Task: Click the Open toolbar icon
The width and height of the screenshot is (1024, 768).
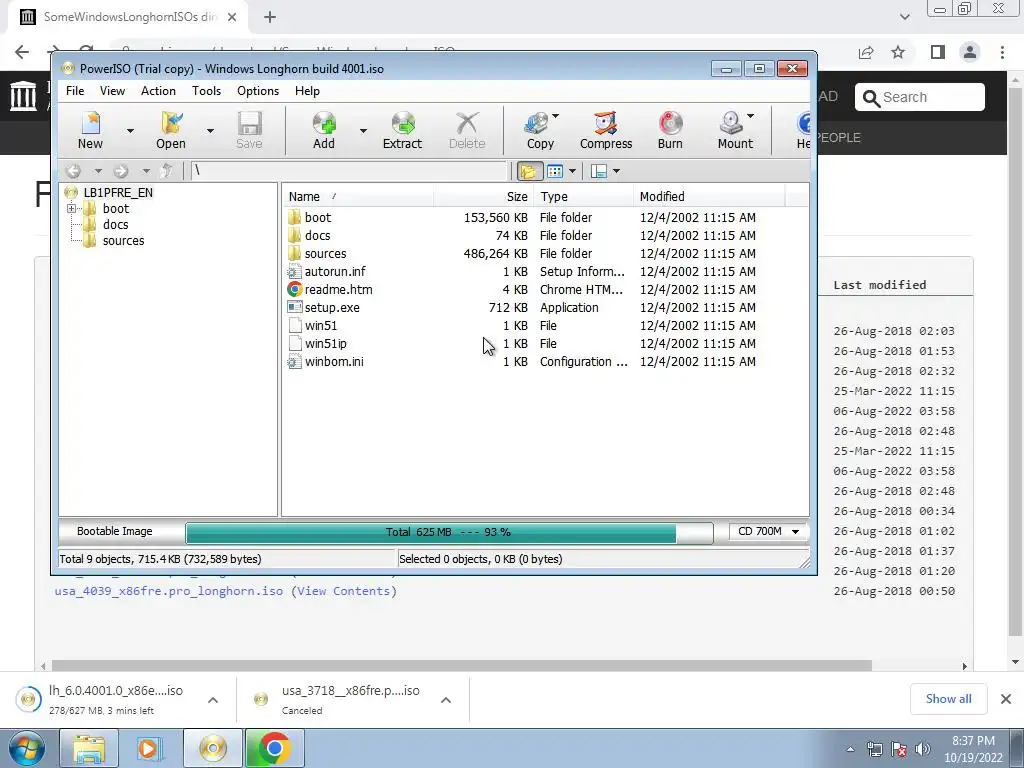Action: [171, 131]
